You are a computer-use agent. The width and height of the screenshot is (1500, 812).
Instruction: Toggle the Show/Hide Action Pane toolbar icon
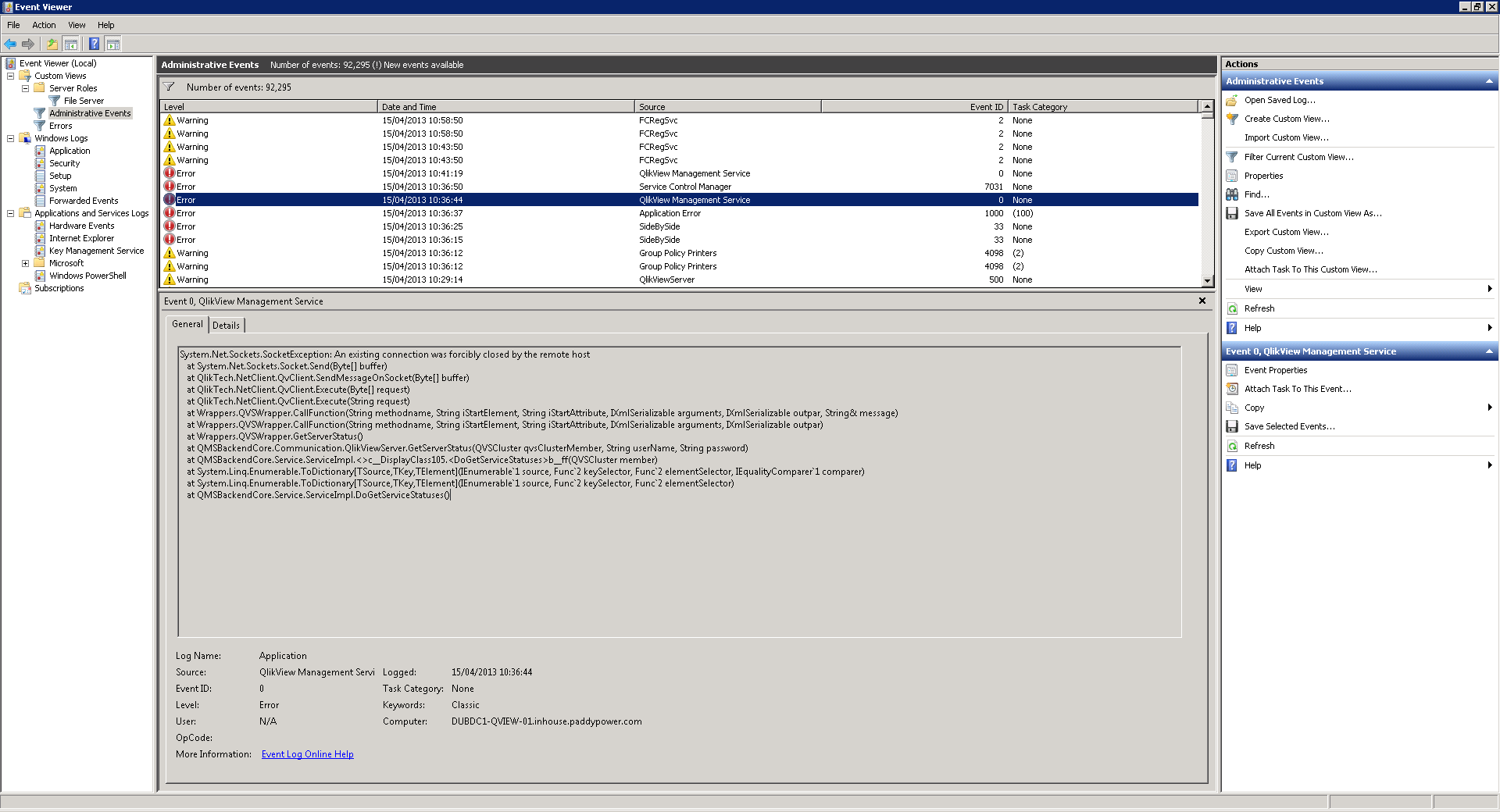coord(112,44)
